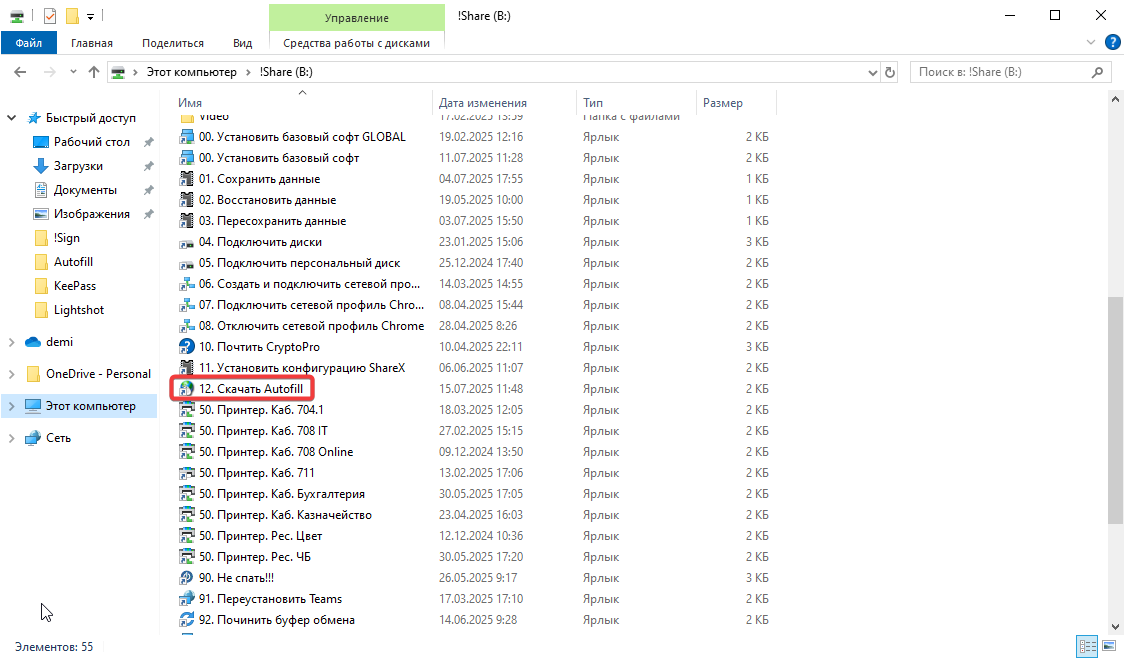Expand the Сеть tree node
The image size is (1125, 659).
(12, 438)
